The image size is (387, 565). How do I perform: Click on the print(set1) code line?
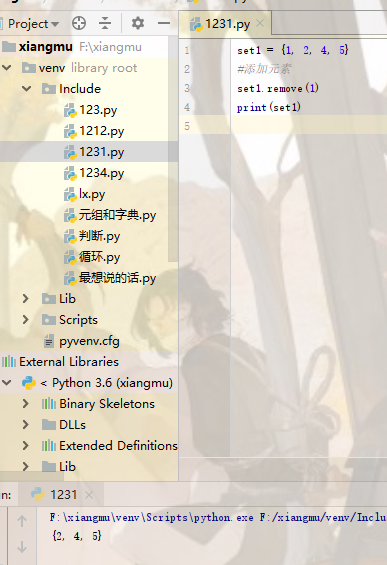coord(269,107)
